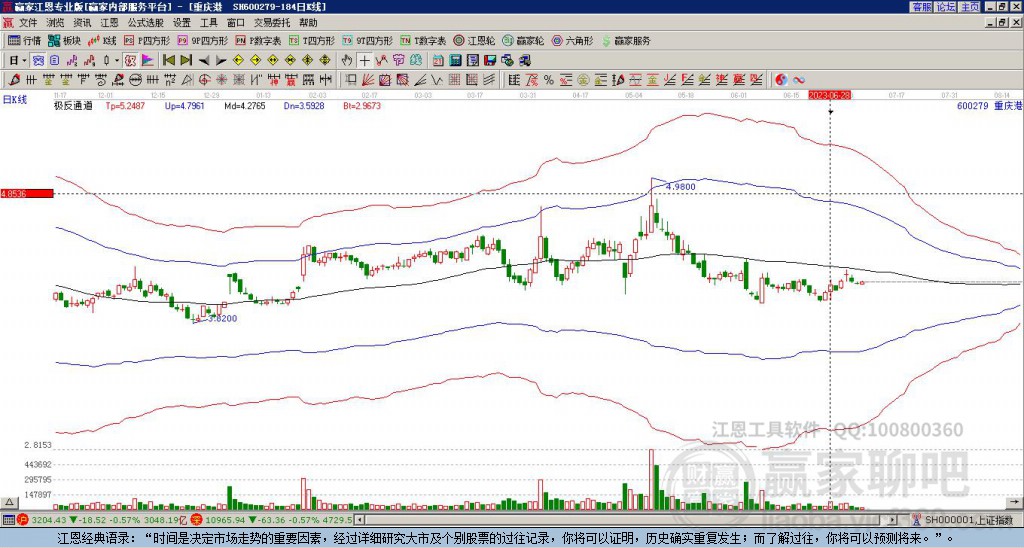Select the red fan lines tool
Screen dimensions: 1024x548
[368, 80]
